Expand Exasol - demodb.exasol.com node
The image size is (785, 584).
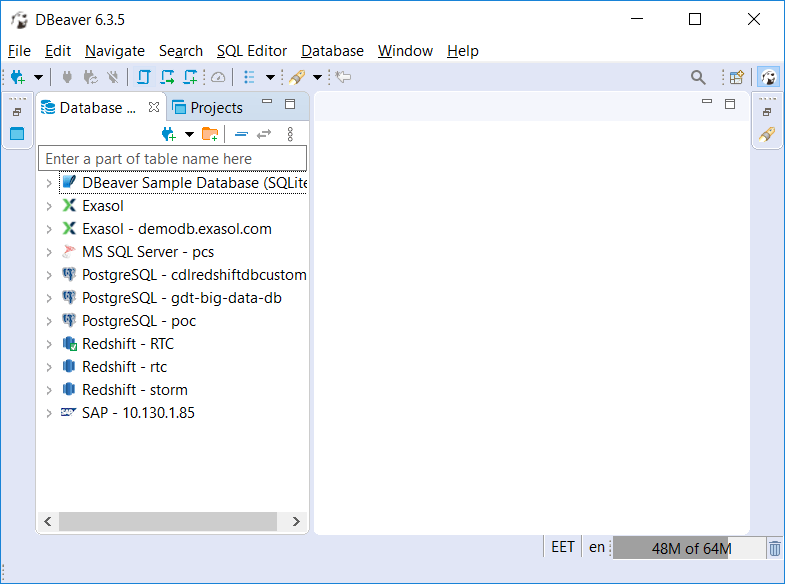coord(49,229)
